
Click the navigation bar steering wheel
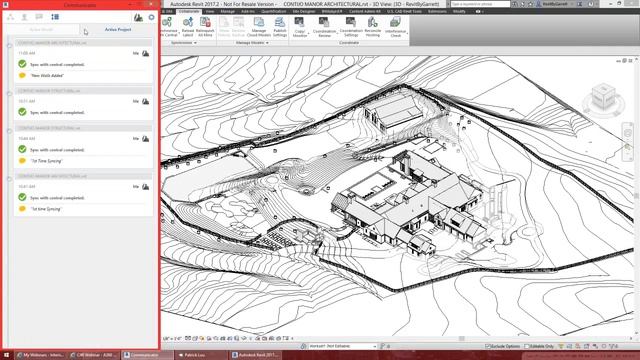(628, 133)
